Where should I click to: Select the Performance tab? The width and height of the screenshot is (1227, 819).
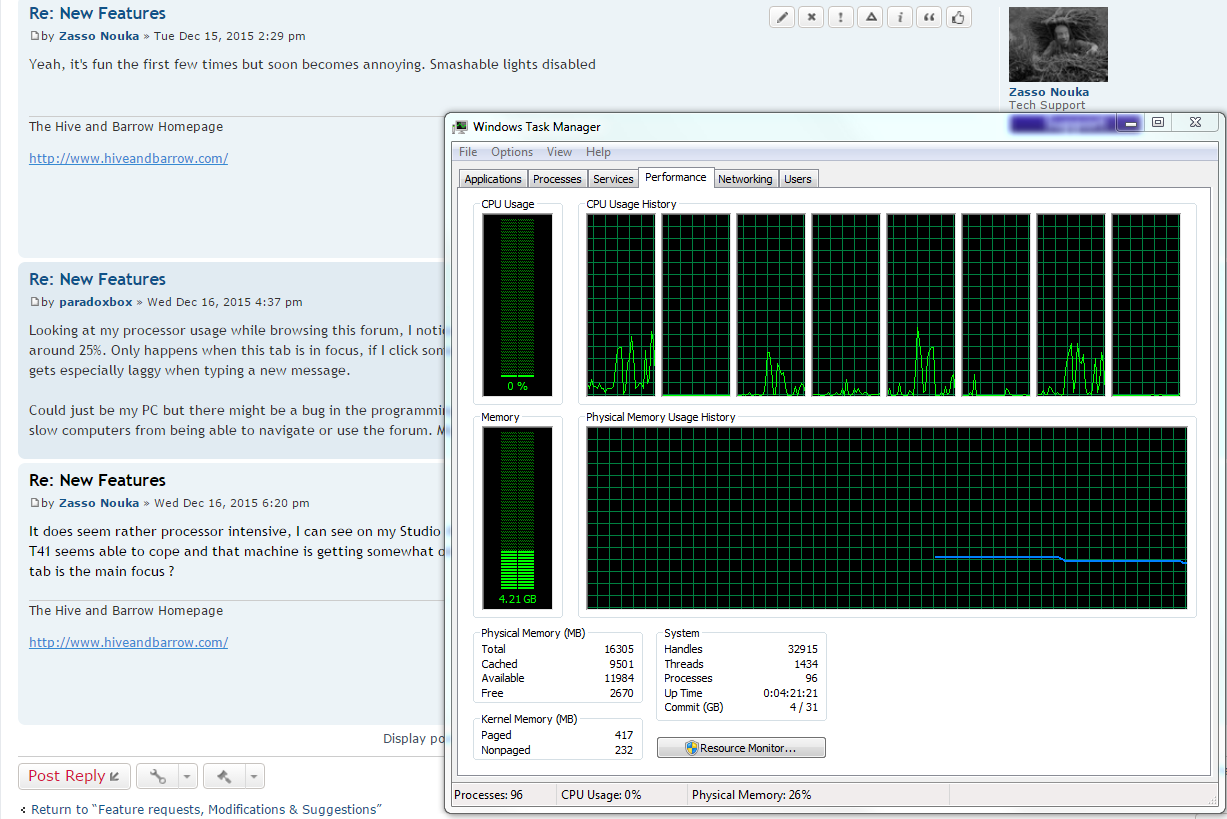(676, 177)
